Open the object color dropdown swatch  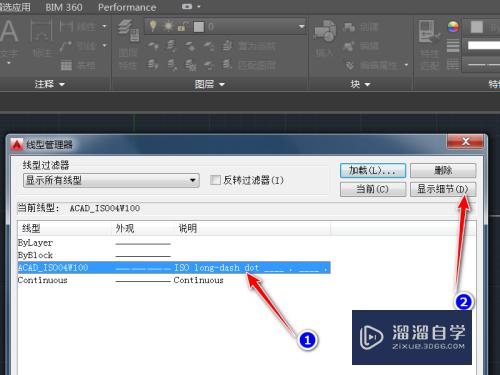point(481,27)
